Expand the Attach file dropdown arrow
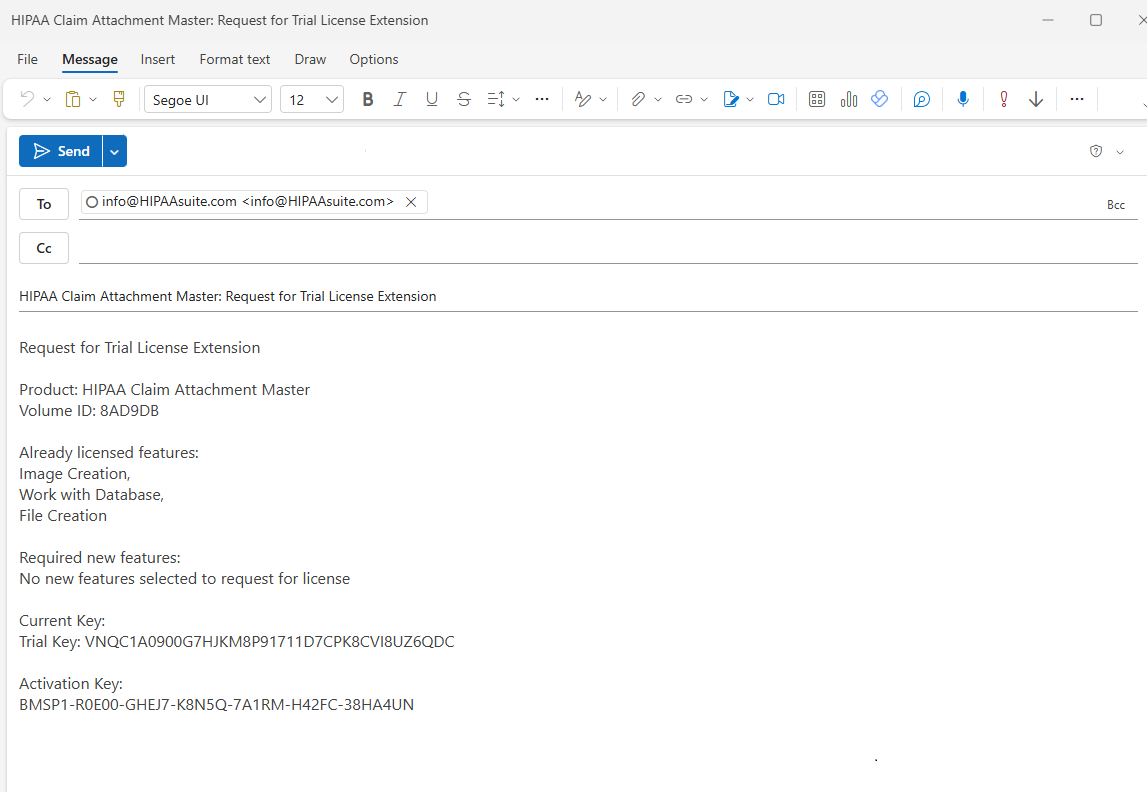The height and width of the screenshot is (792, 1147). 658,99
